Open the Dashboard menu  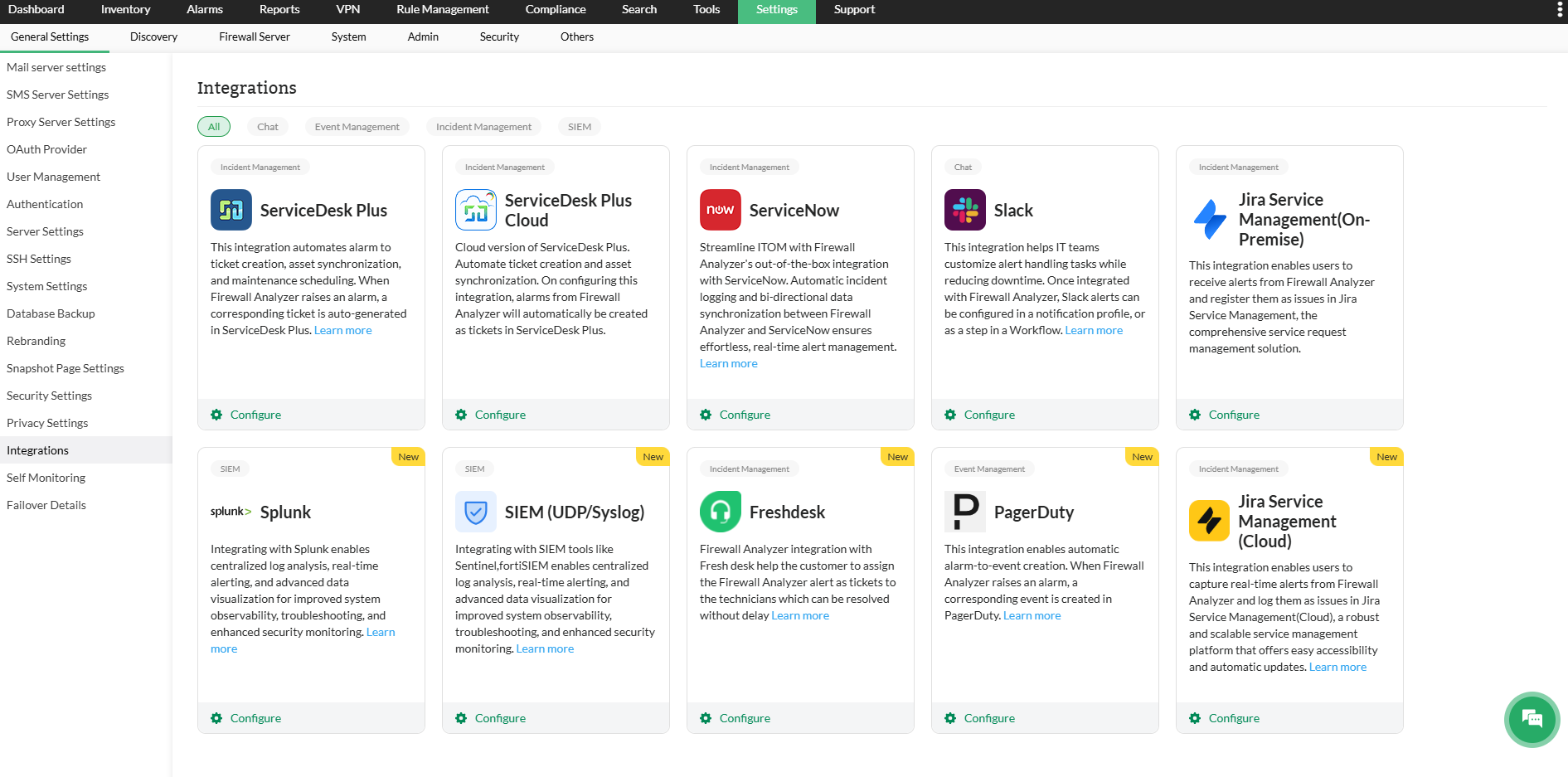(x=36, y=10)
